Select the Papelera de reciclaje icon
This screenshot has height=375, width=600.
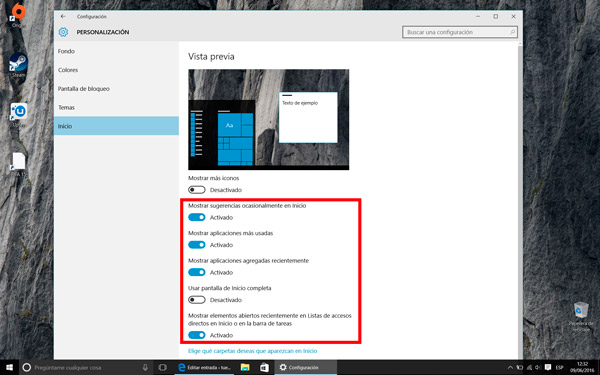(x=581, y=317)
